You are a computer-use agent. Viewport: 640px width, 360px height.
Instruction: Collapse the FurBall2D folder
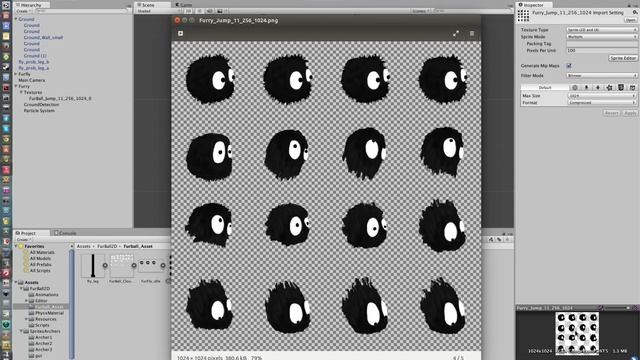coord(22,289)
